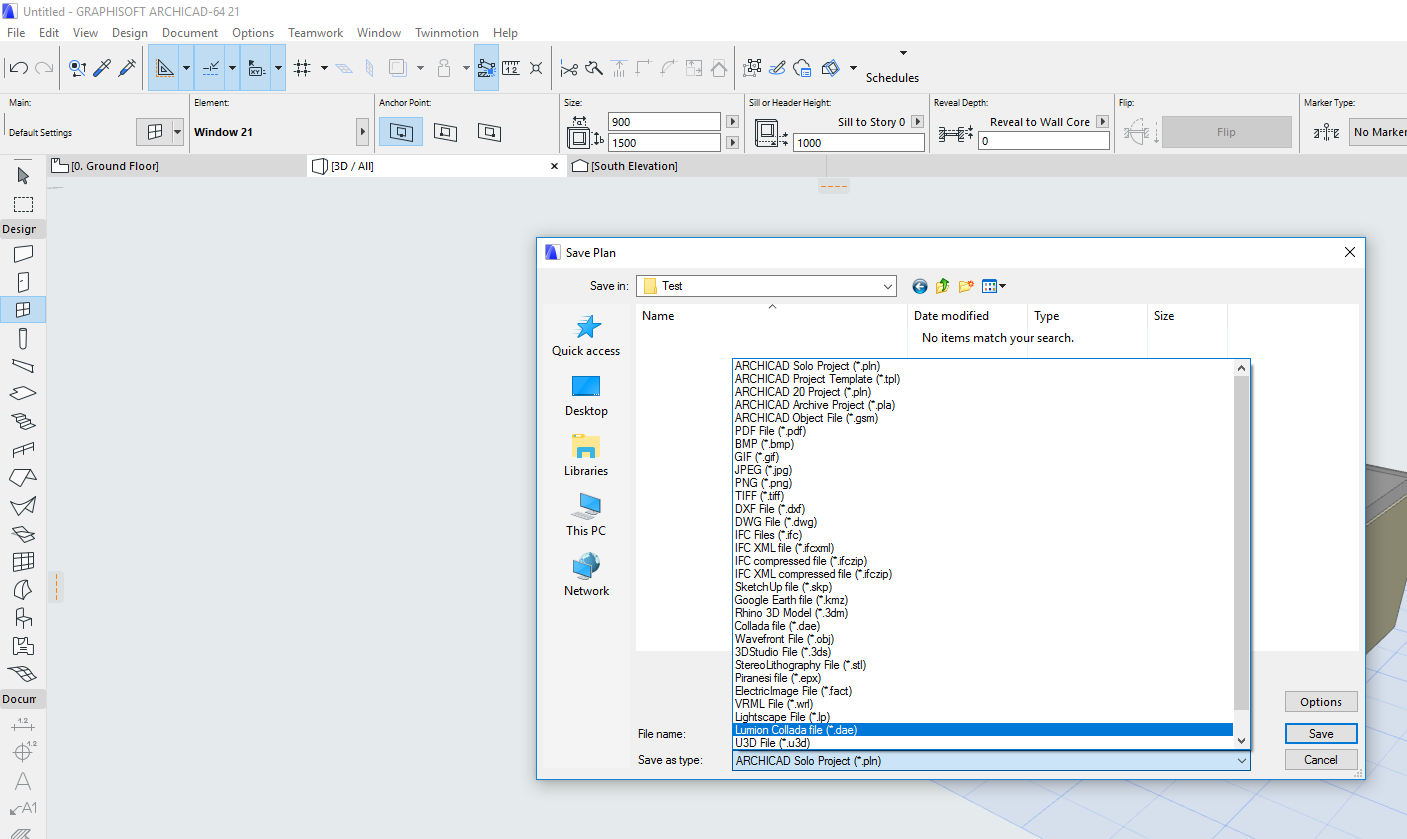Click the Redo arrow in the toolbar
Screen dimensions: 1407x839
43,68
